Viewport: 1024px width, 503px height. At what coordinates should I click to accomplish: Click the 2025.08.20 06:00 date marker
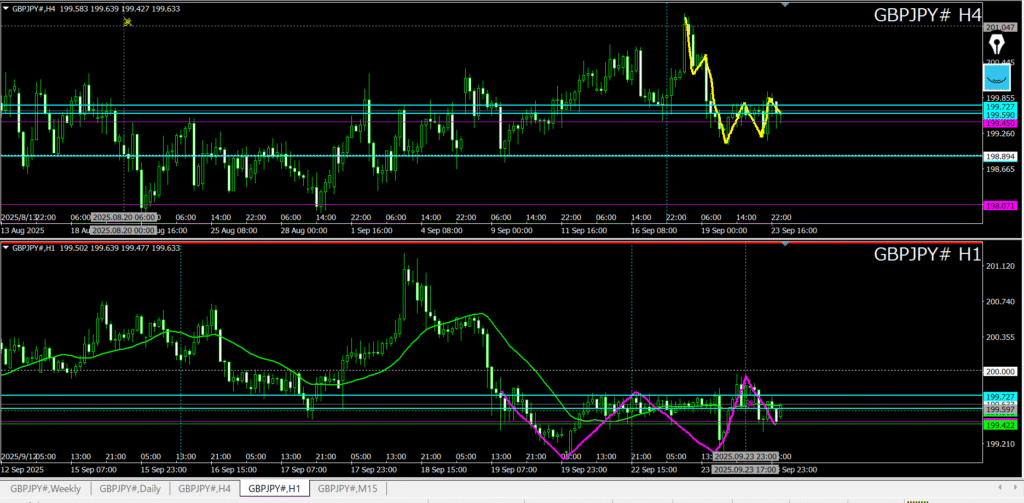click(x=123, y=217)
